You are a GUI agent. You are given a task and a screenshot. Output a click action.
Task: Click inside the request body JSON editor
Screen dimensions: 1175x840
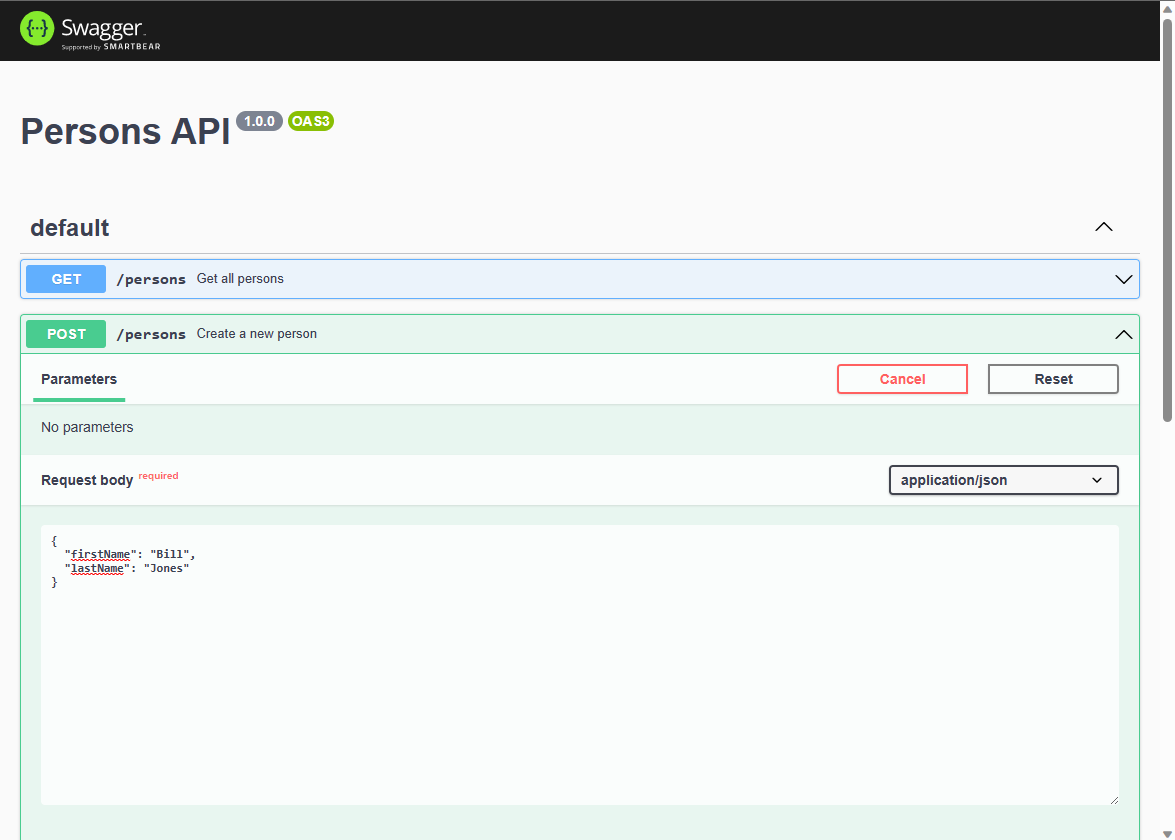pos(580,680)
